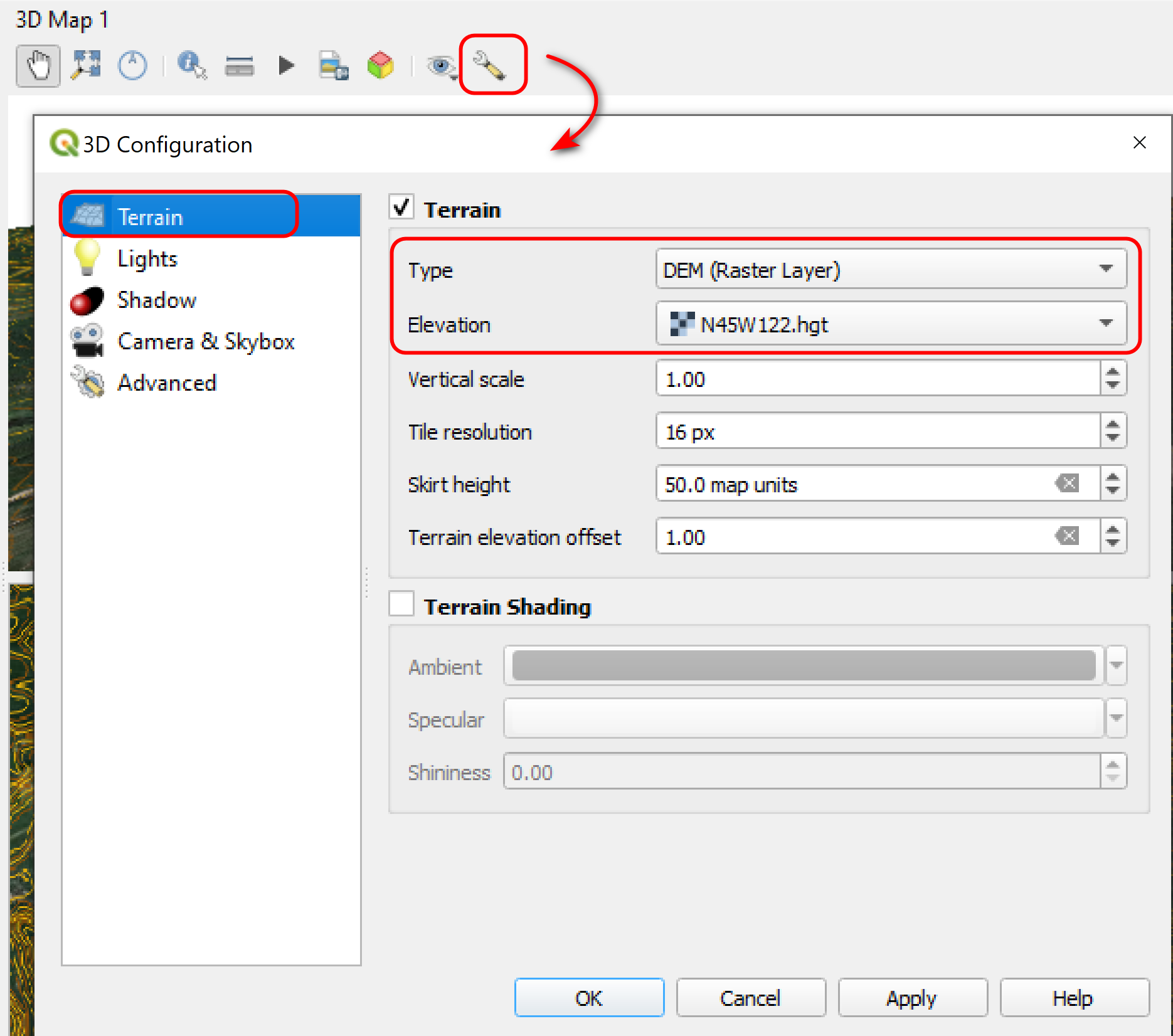Uncheck the Terrain checkbox

[x=401, y=207]
